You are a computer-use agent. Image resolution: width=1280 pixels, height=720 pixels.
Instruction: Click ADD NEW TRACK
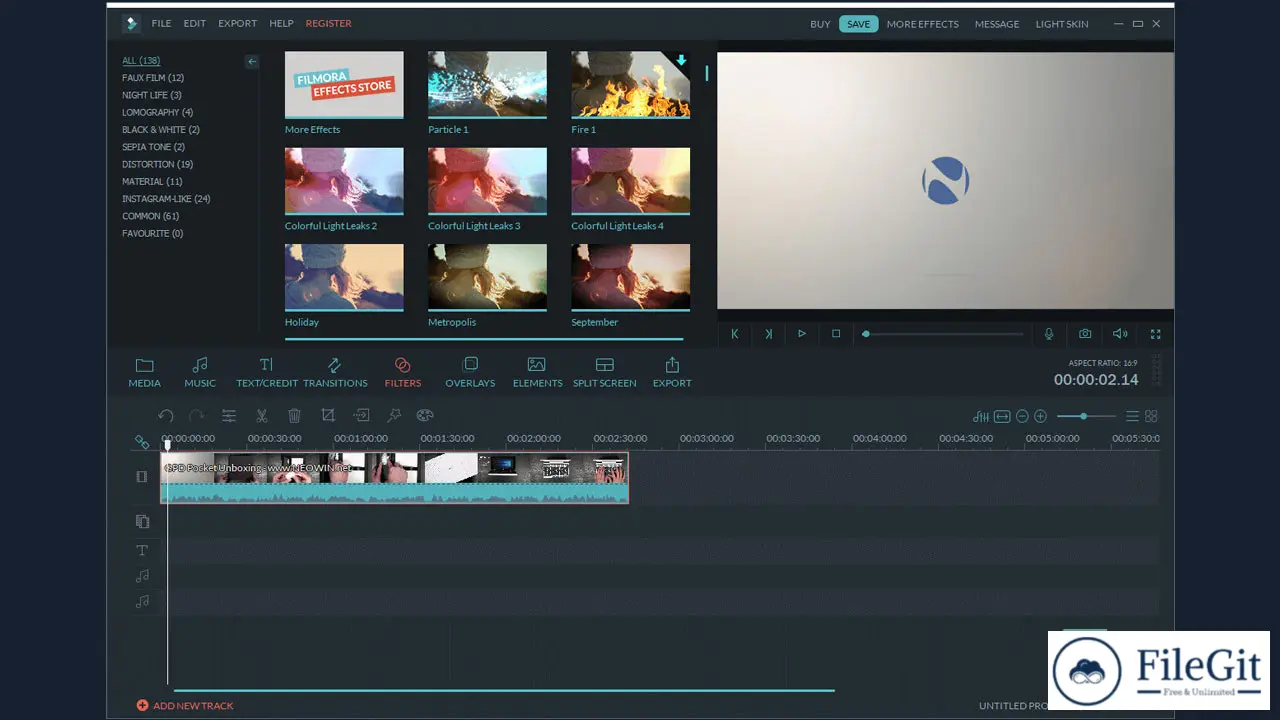pos(185,706)
